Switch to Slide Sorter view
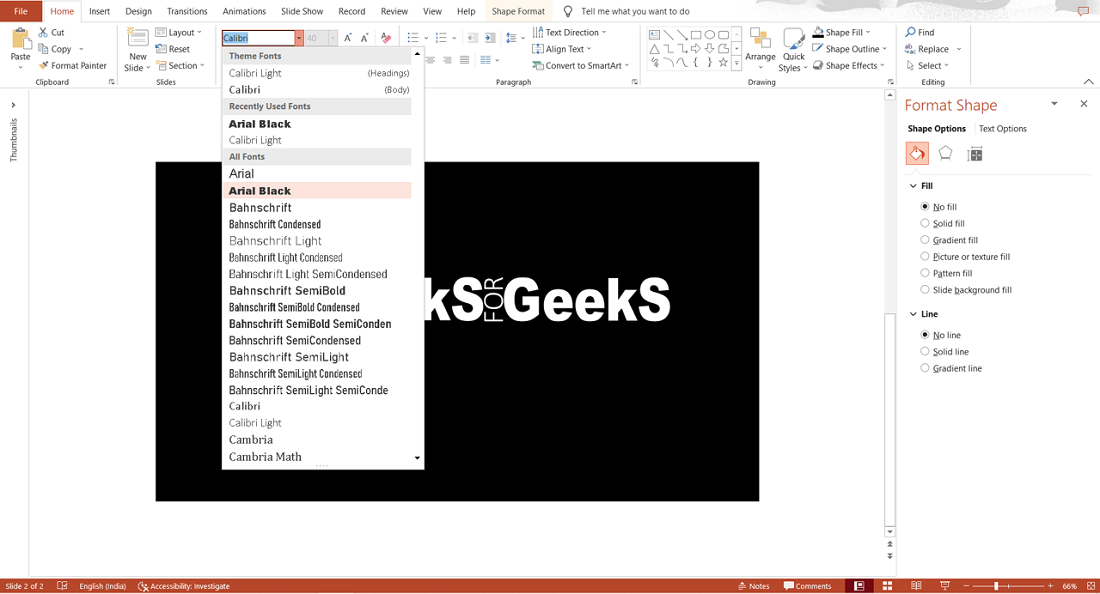 887,586
